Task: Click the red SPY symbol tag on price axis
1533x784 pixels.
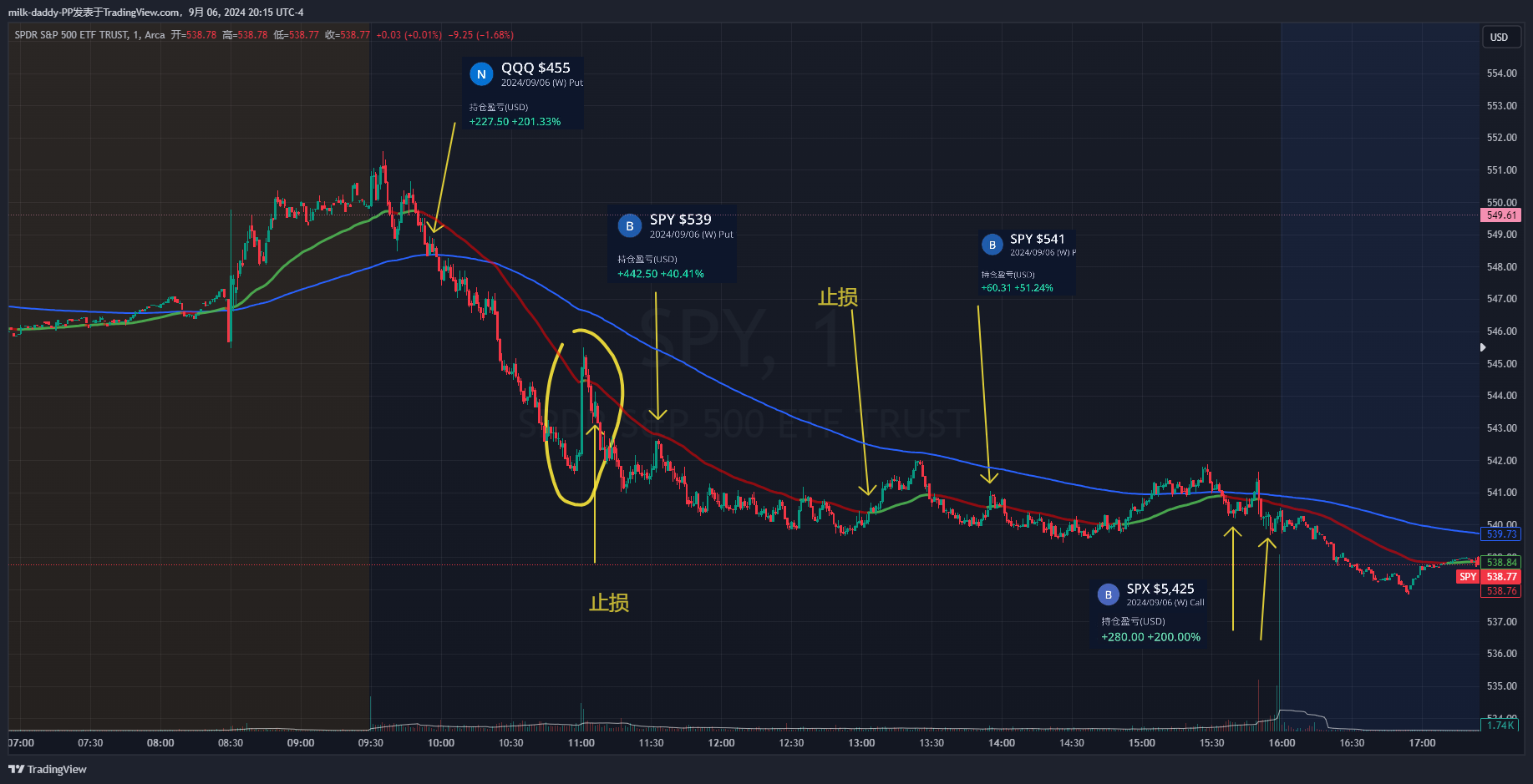Action: (x=1468, y=577)
